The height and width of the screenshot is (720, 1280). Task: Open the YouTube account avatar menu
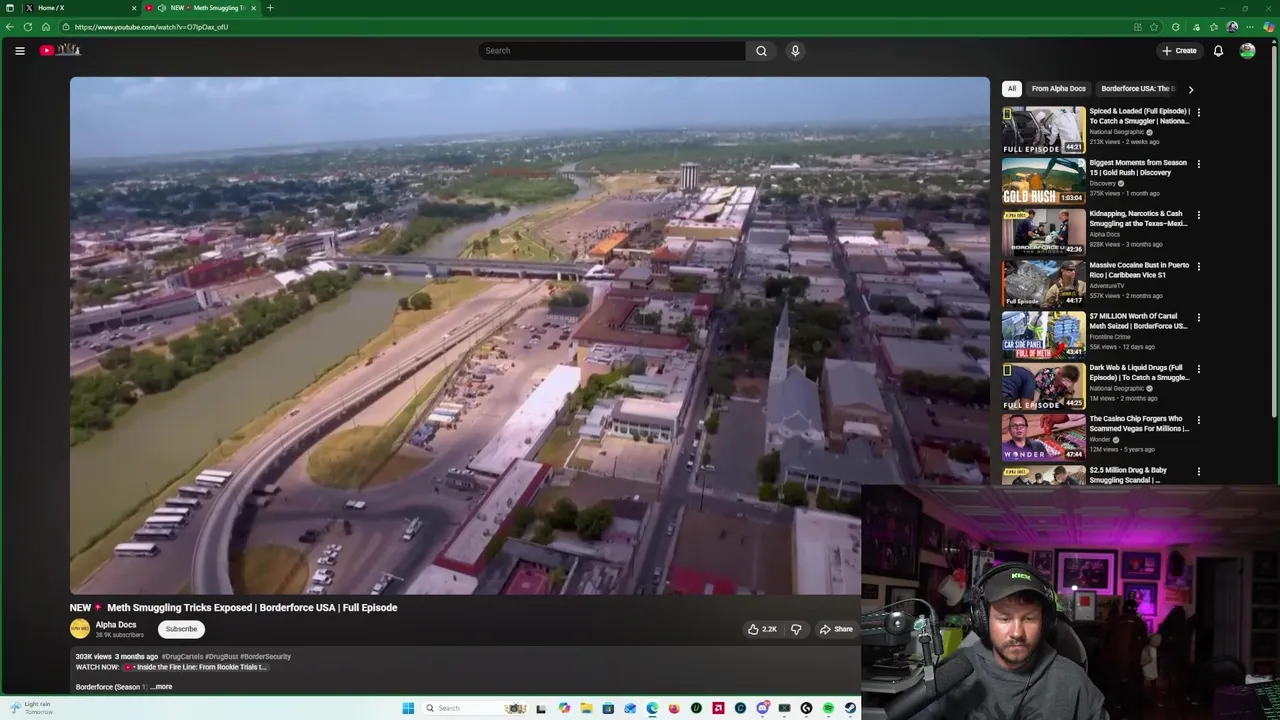pyautogui.click(x=1247, y=50)
